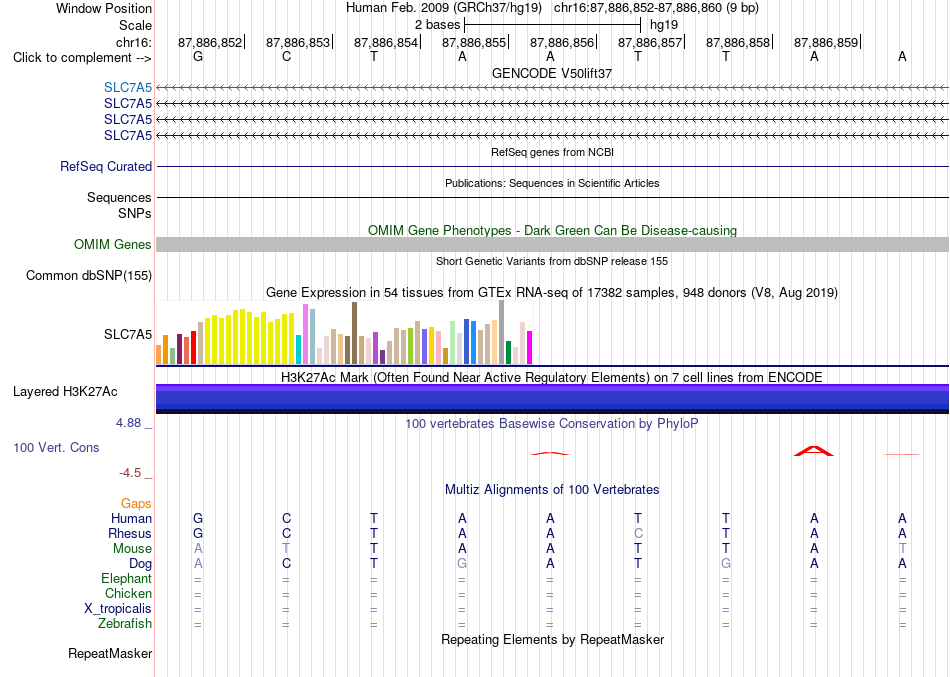Click the 4.88 PhyloP upper-scale value
Image resolution: width=950 pixels, height=677 pixels.
point(128,423)
